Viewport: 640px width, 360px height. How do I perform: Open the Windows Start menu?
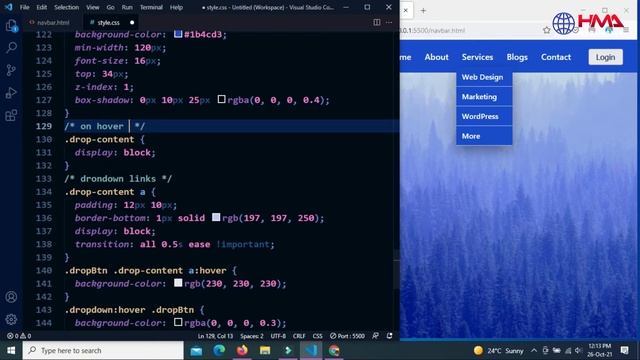point(11,351)
